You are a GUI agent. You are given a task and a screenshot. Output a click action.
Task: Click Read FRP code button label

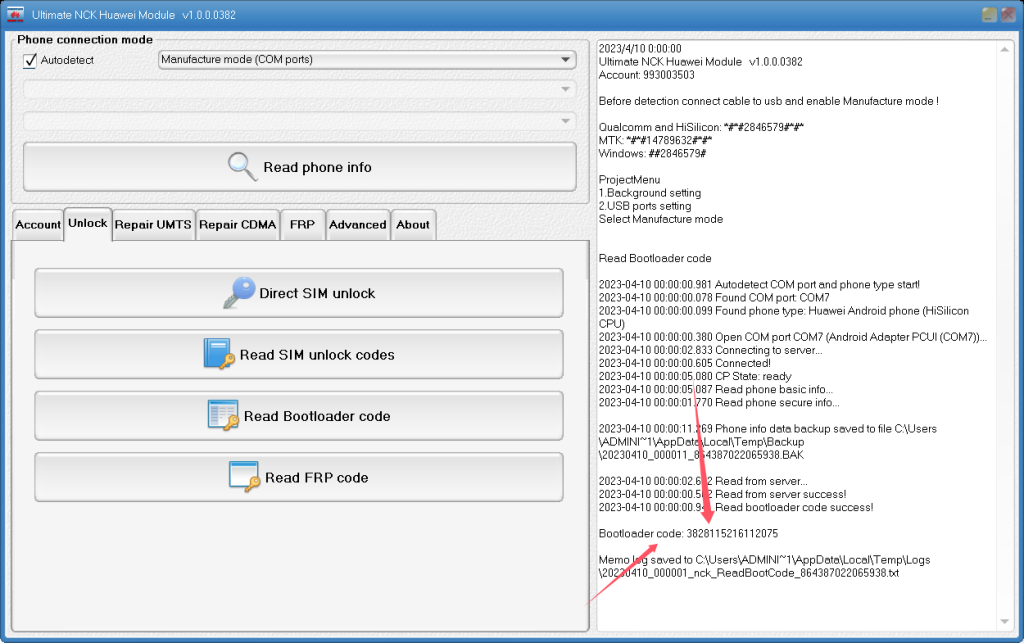pos(317,477)
